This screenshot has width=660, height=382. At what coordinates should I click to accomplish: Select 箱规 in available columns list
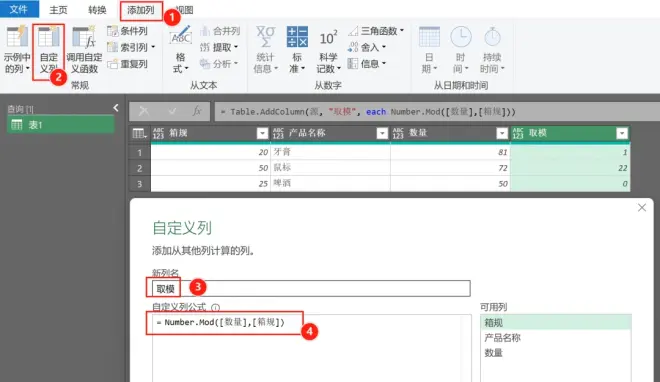(x=556, y=323)
